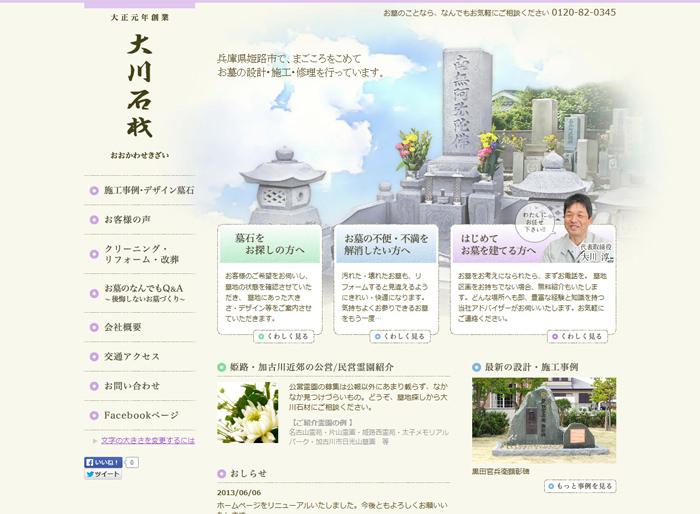
Task: Click くわしく見る under お墓の不便・不満 card
Action: click(x=400, y=336)
